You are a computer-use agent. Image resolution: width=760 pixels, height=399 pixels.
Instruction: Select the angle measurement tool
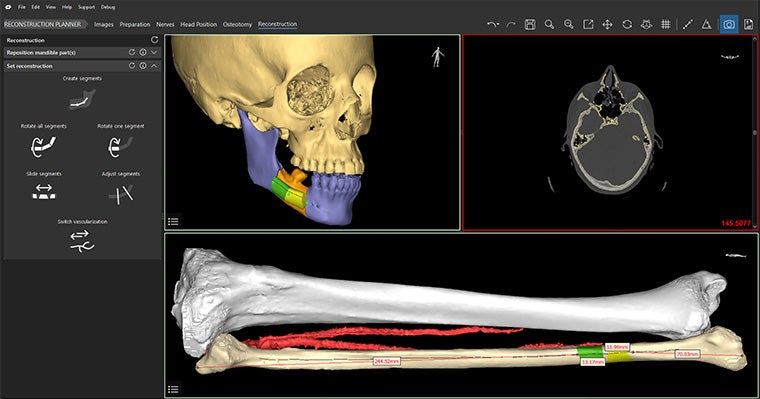coord(706,24)
